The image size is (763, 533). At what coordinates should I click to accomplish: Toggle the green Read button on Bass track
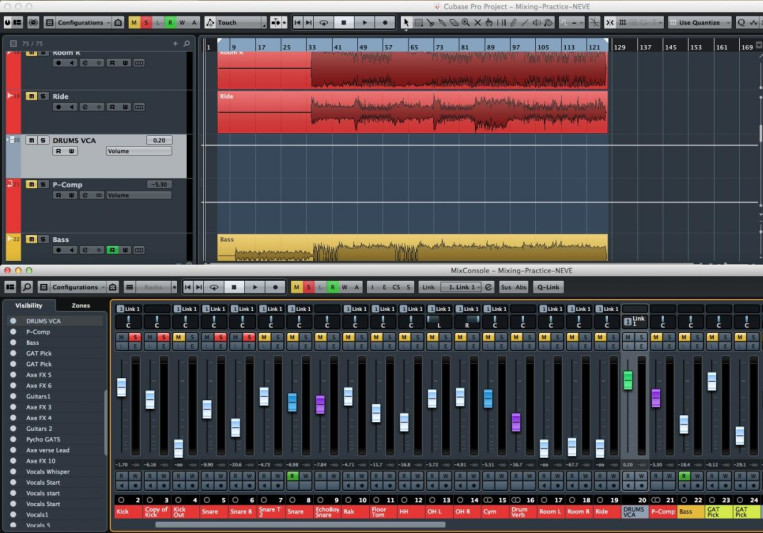tap(112, 250)
